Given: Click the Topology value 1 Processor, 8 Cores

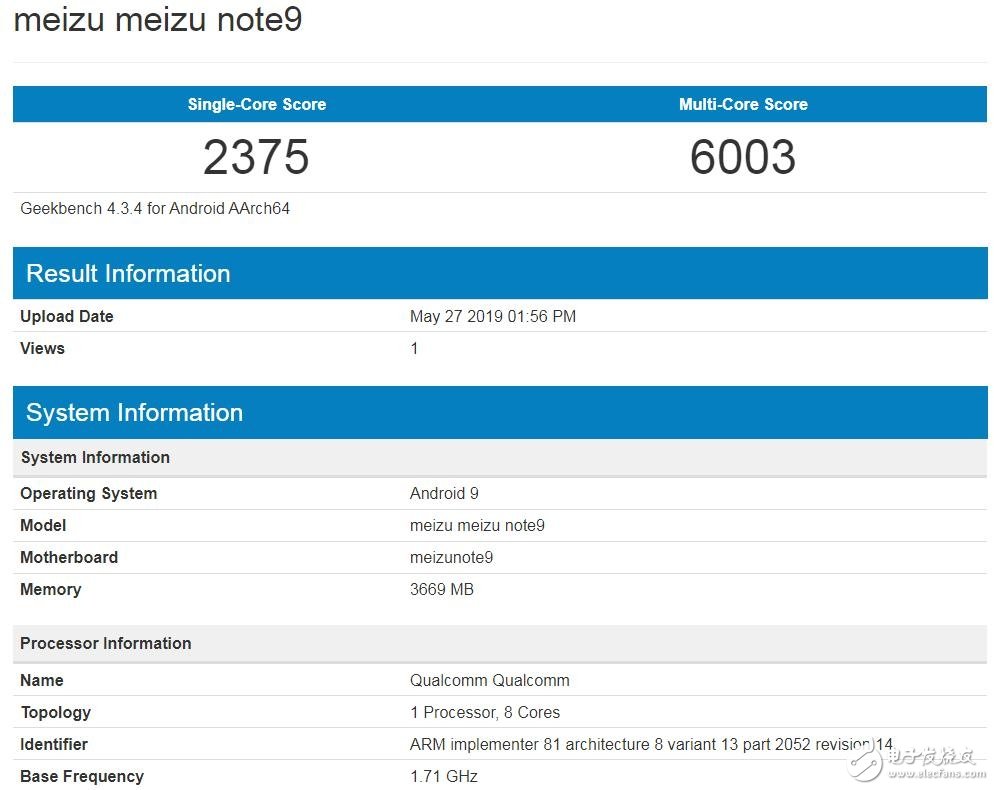Looking at the screenshot, I should [x=485, y=712].
